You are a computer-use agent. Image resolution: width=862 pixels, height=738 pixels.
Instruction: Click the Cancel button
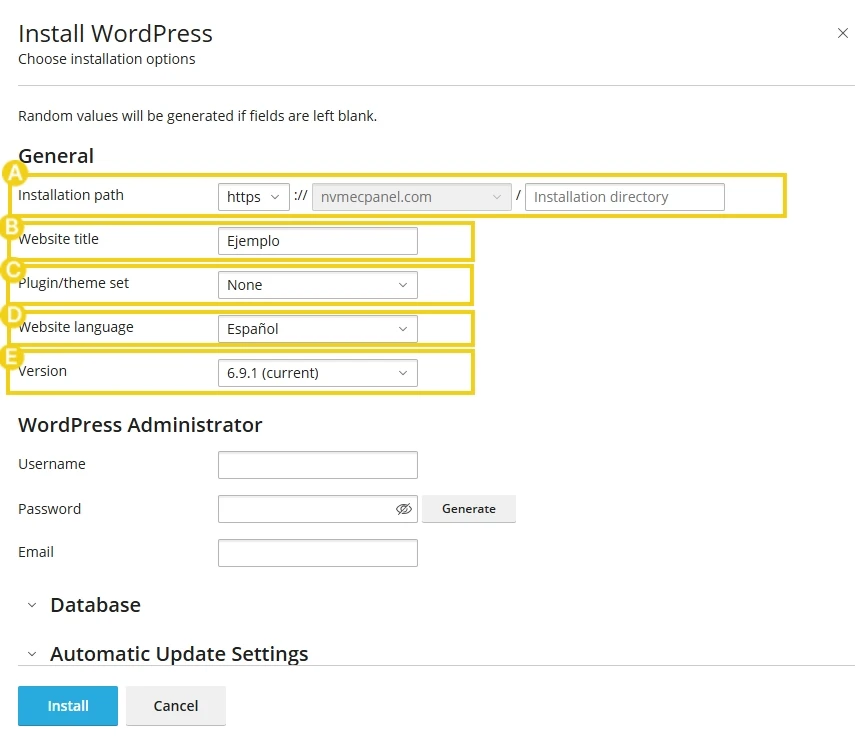coord(176,705)
